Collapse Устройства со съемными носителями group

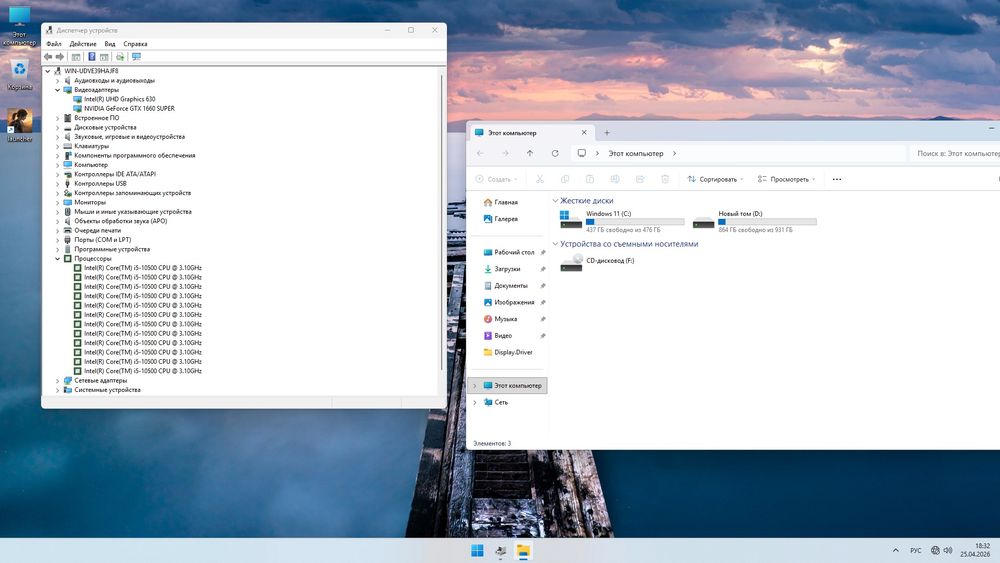click(x=555, y=244)
